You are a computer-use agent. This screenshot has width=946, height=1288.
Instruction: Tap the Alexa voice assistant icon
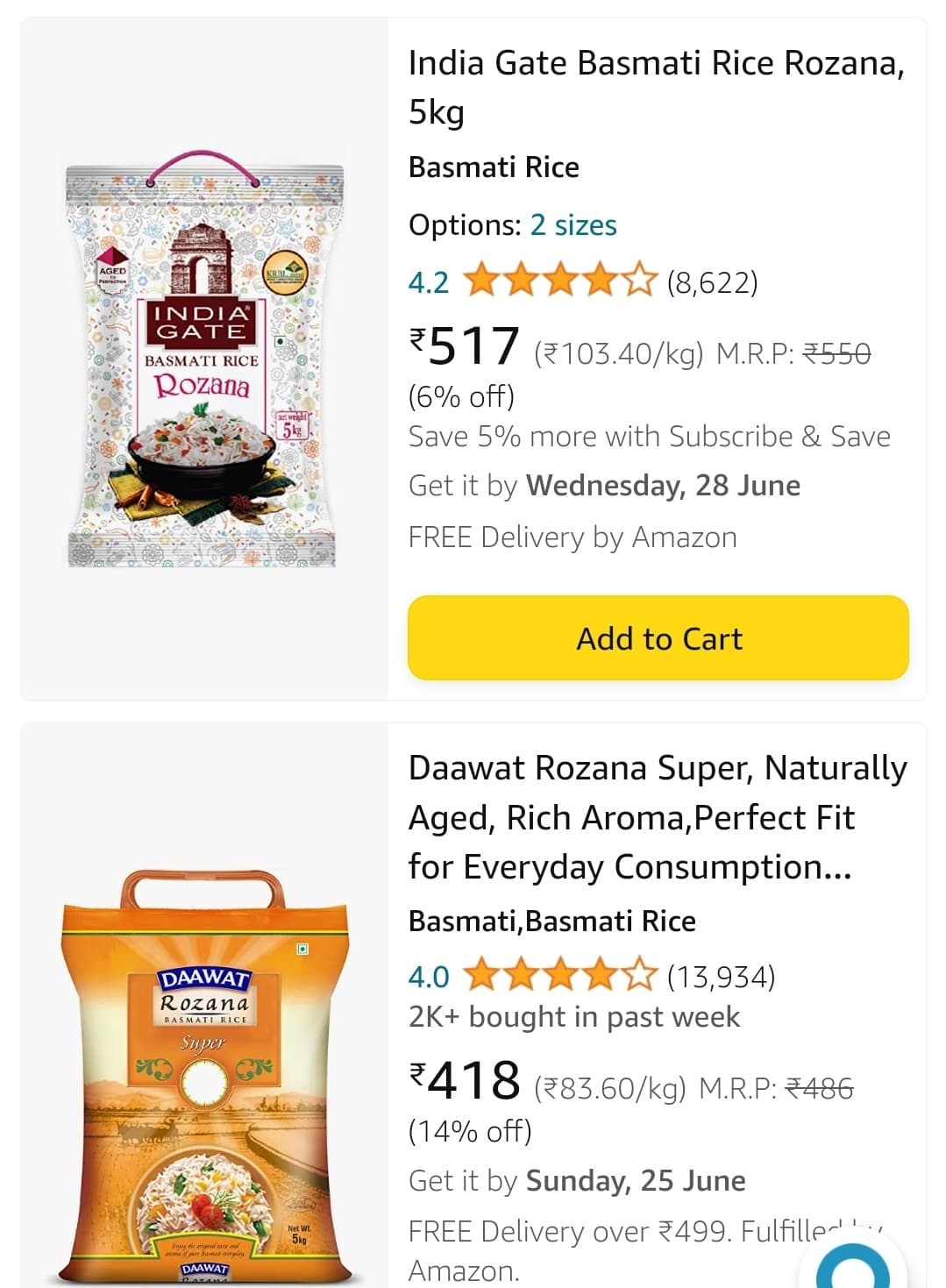pos(852,1266)
